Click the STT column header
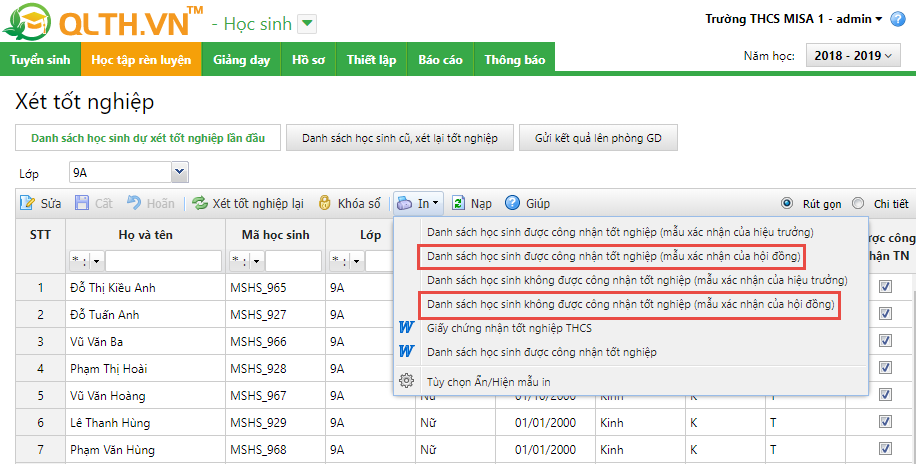The width and height of the screenshot is (916, 464). point(40,235)
